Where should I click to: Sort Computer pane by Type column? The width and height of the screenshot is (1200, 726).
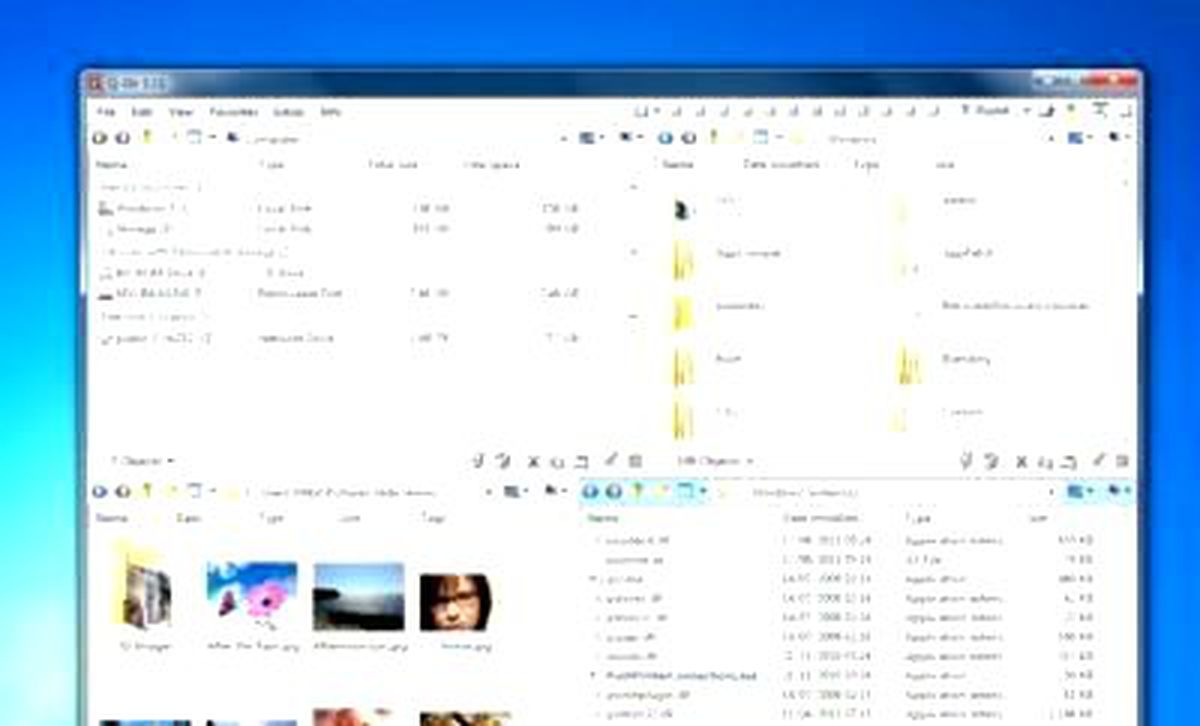click(x=272, y=164)
